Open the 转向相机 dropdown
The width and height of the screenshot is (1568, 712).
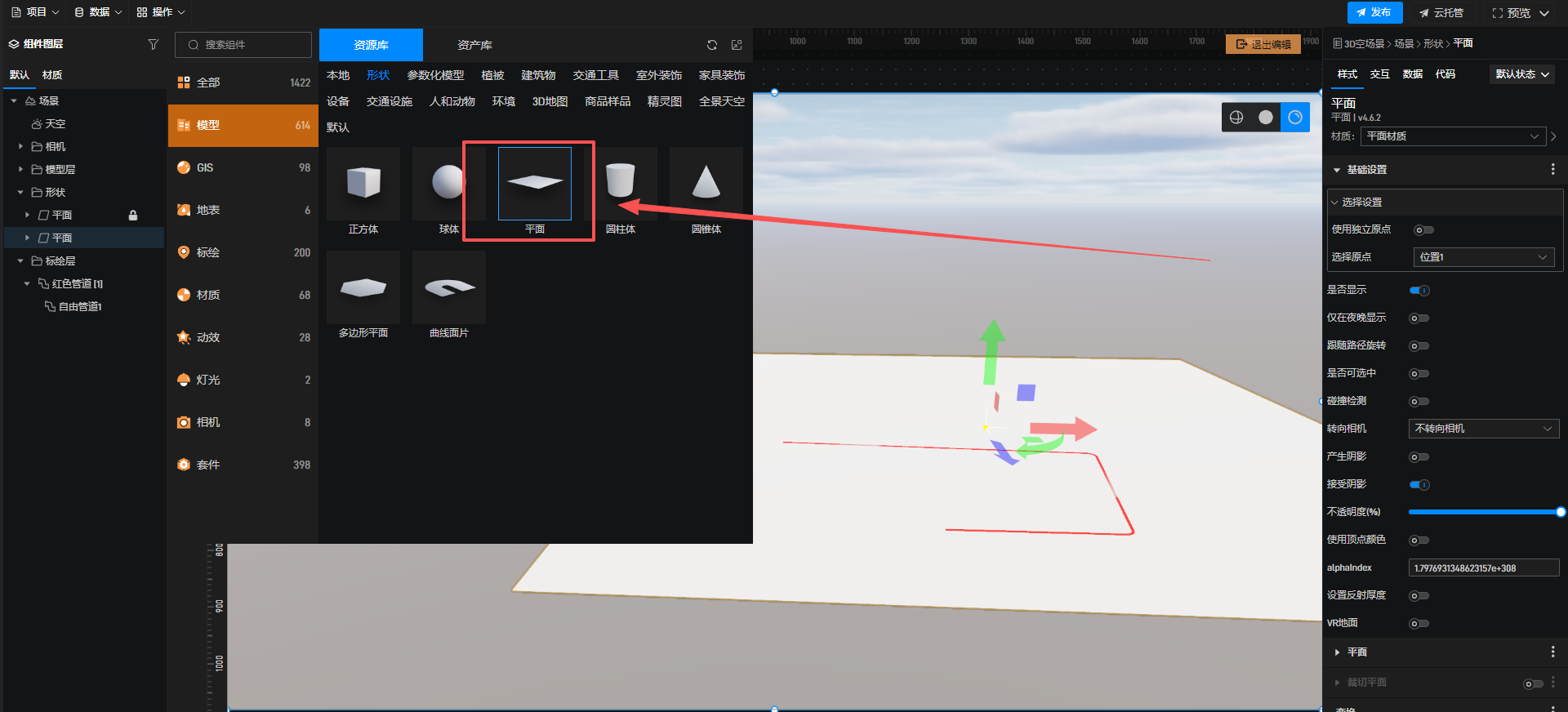coord(1483,429)
